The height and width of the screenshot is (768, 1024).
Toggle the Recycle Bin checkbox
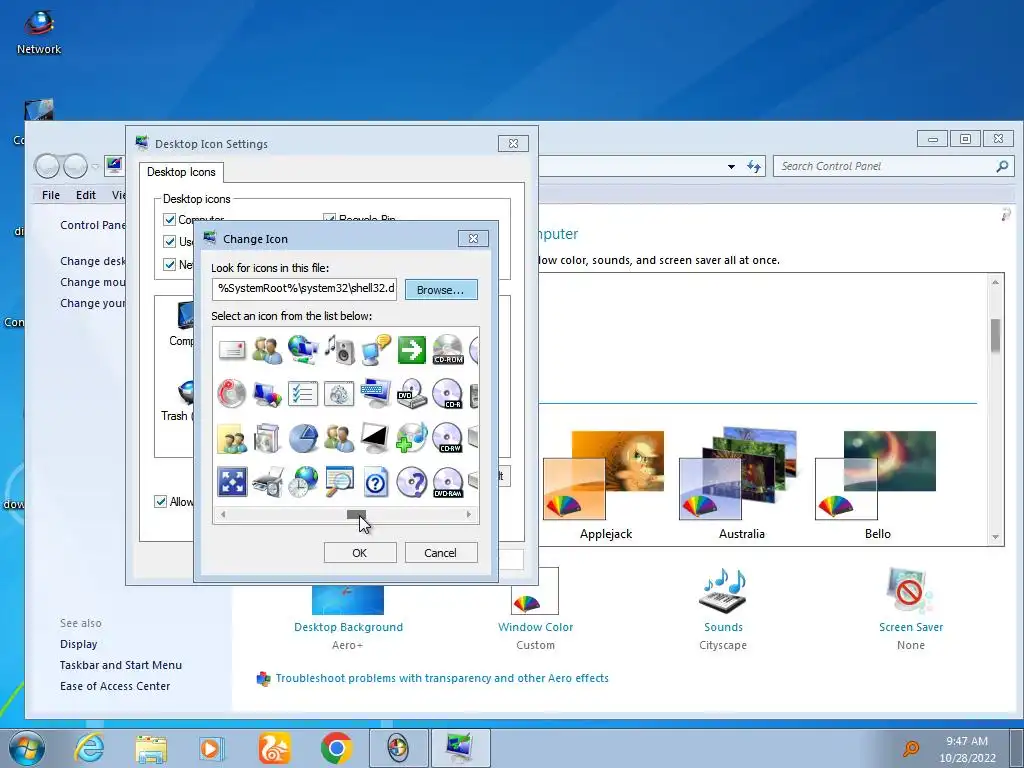pyautogui.click(x=330, y=219)
